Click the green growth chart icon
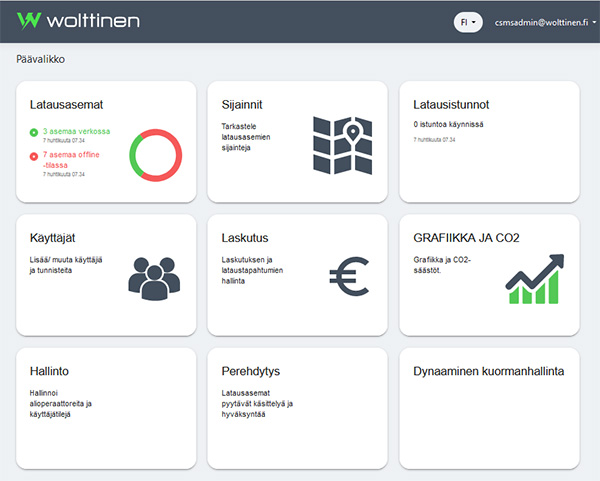This screenshot has width=600, height=481. [x=534, y=278]
